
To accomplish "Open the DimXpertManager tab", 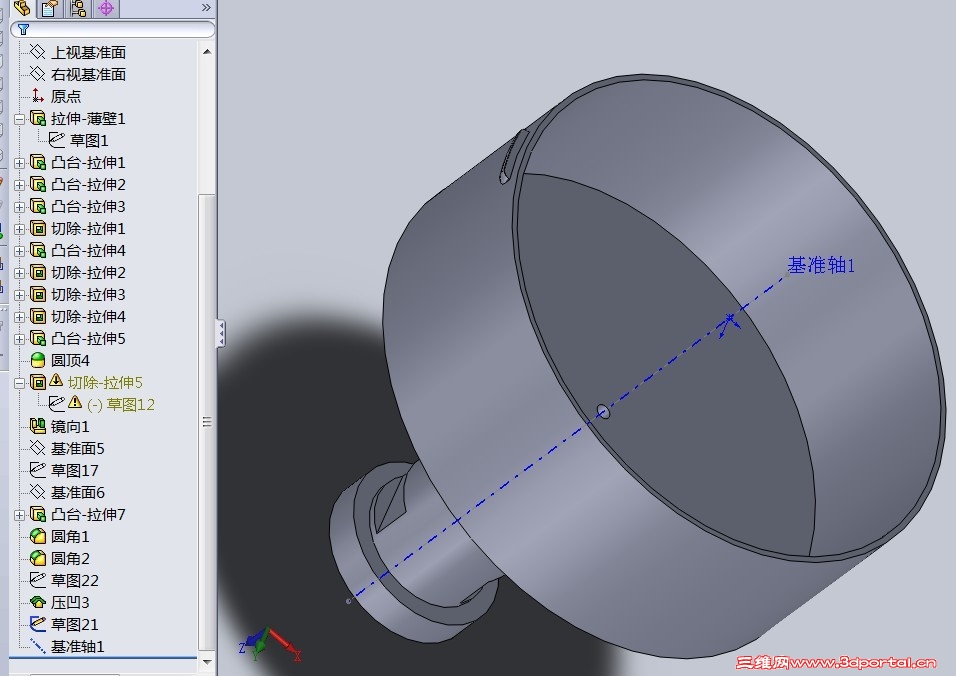I will [x=106, y=8].
